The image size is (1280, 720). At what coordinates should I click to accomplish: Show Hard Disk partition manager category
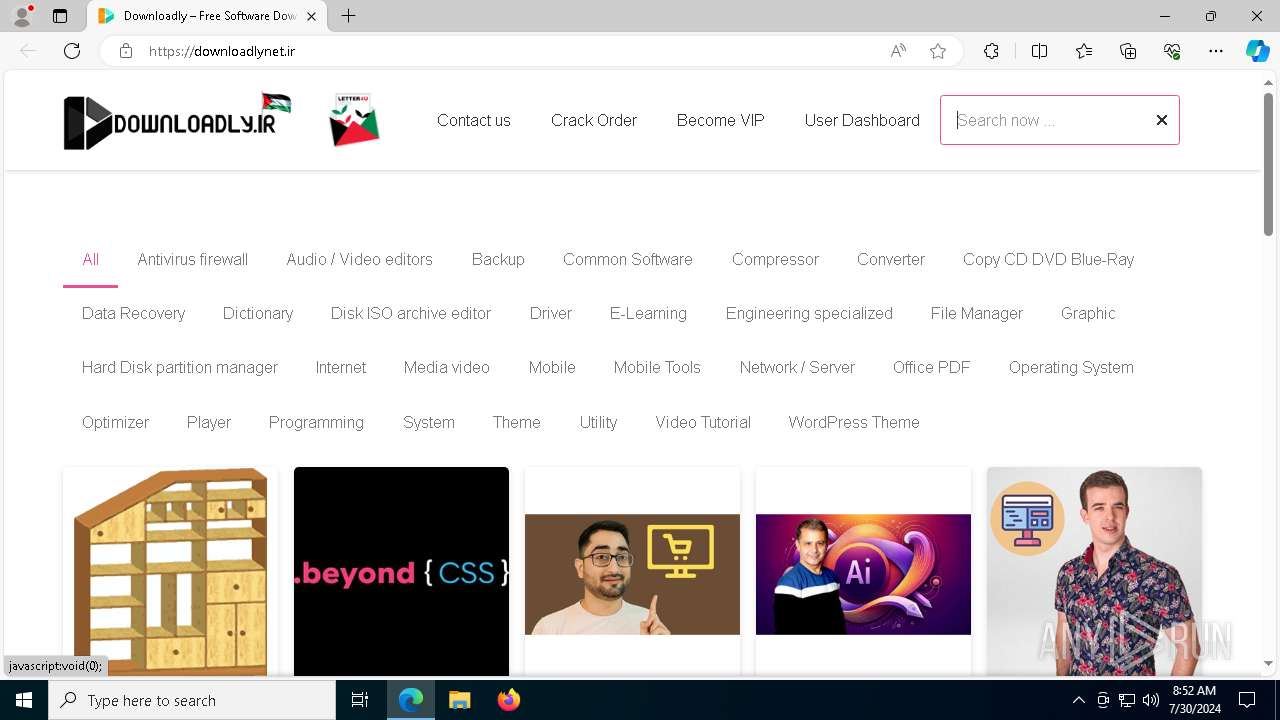[180, 367]
